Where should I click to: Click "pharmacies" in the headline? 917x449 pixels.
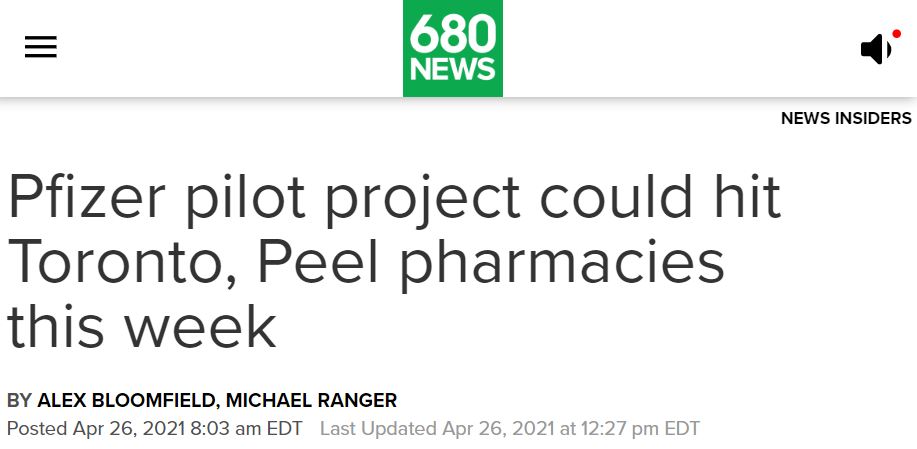[557, 263]
